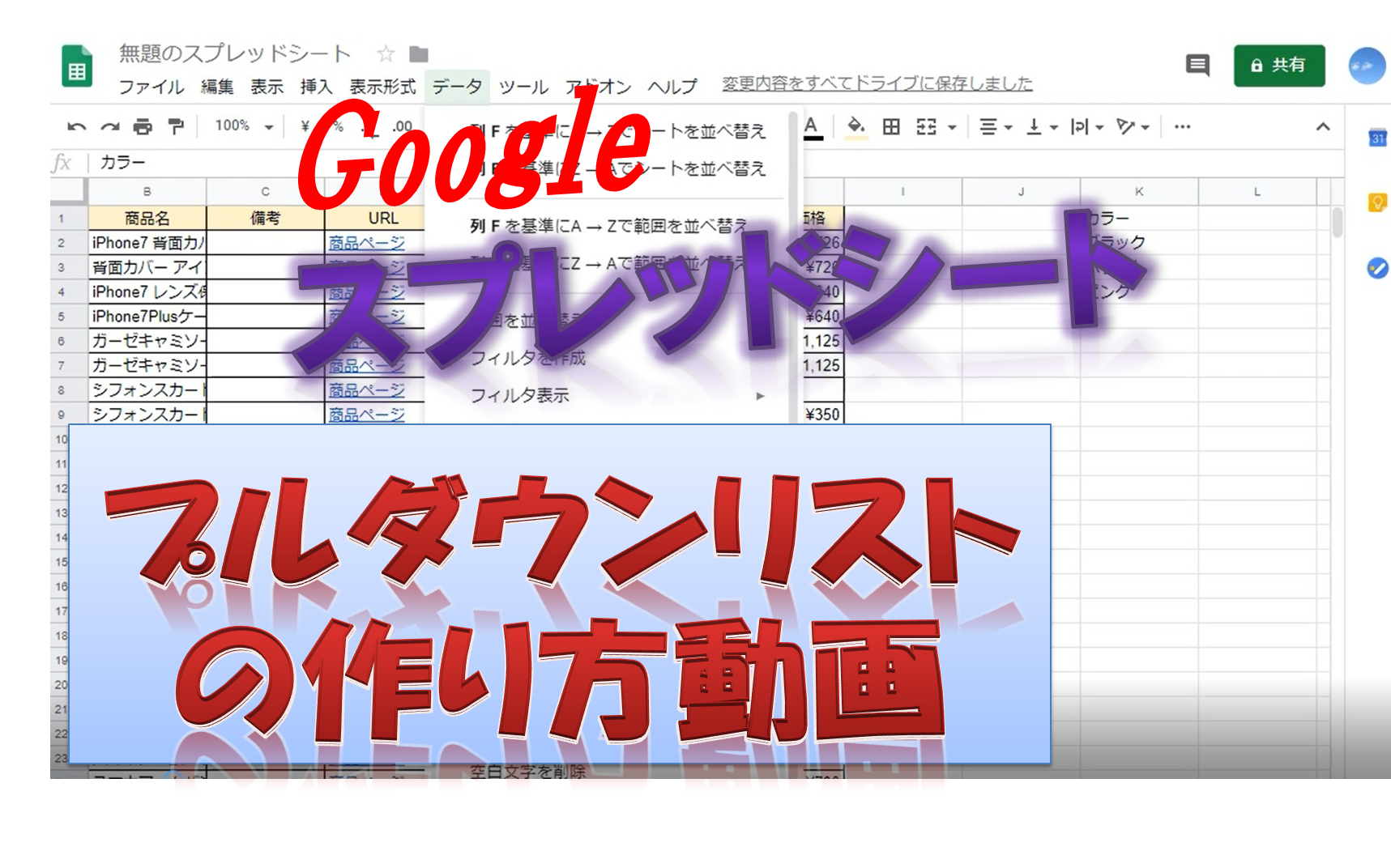Select row 5 header
Image resolution: width=1391 pixels, height=868 pixels.
62,317
